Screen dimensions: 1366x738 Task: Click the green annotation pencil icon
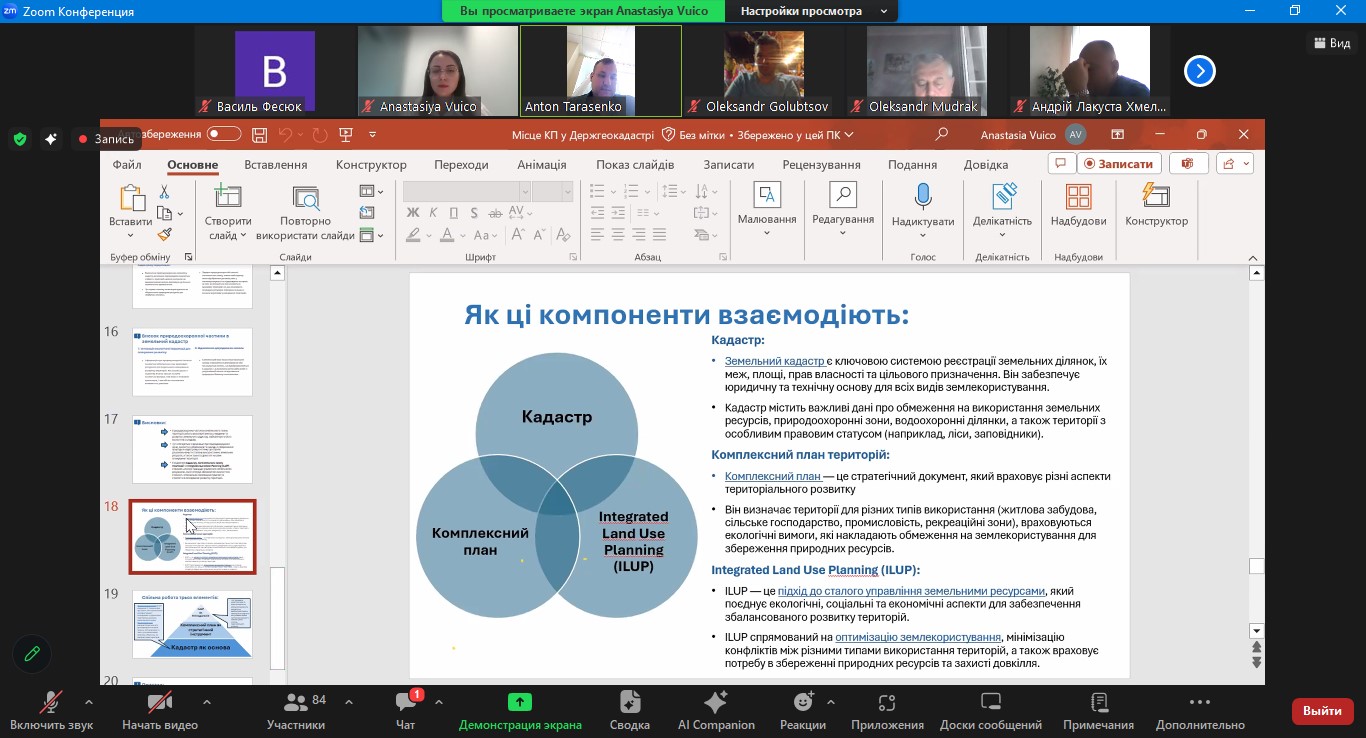[32, 654]
